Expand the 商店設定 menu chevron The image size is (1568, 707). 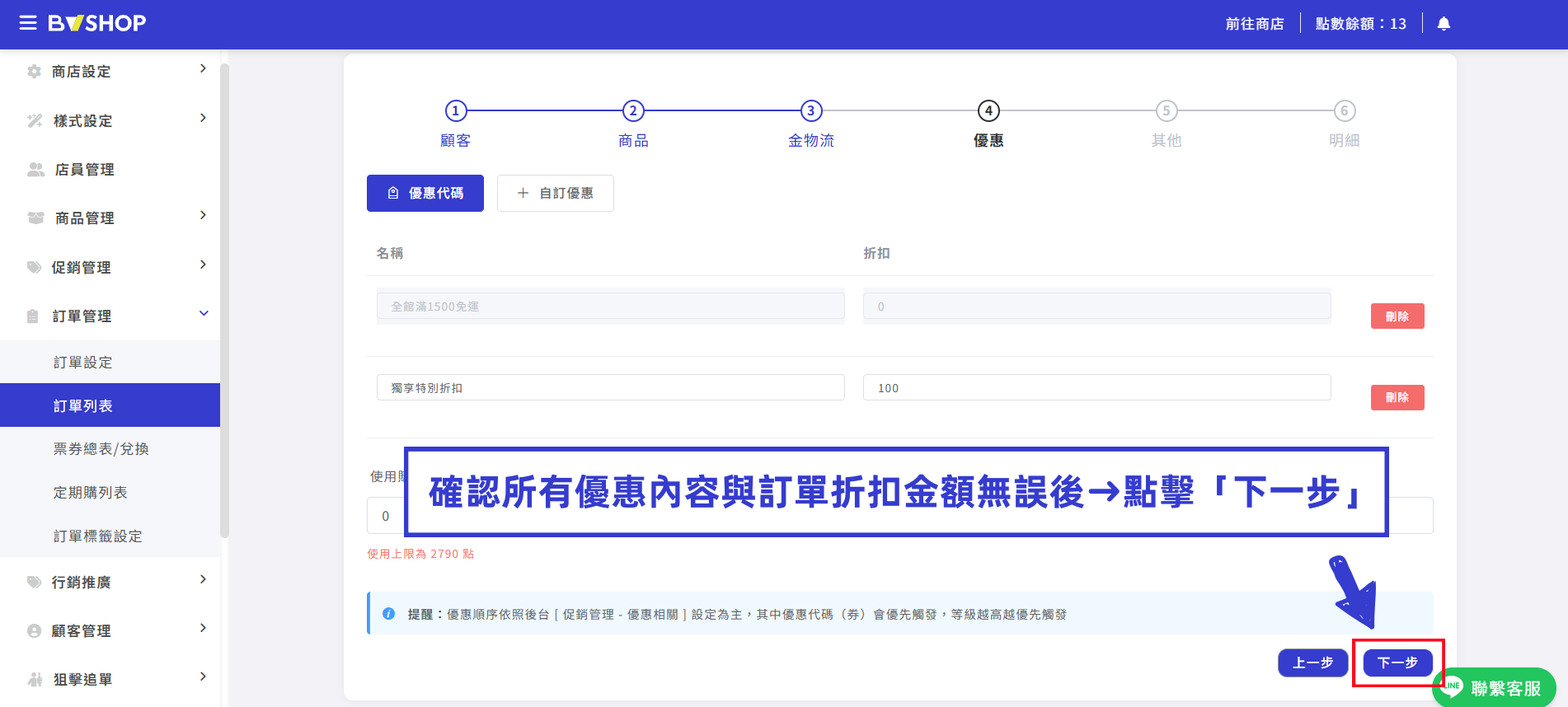tap(203, 68)
